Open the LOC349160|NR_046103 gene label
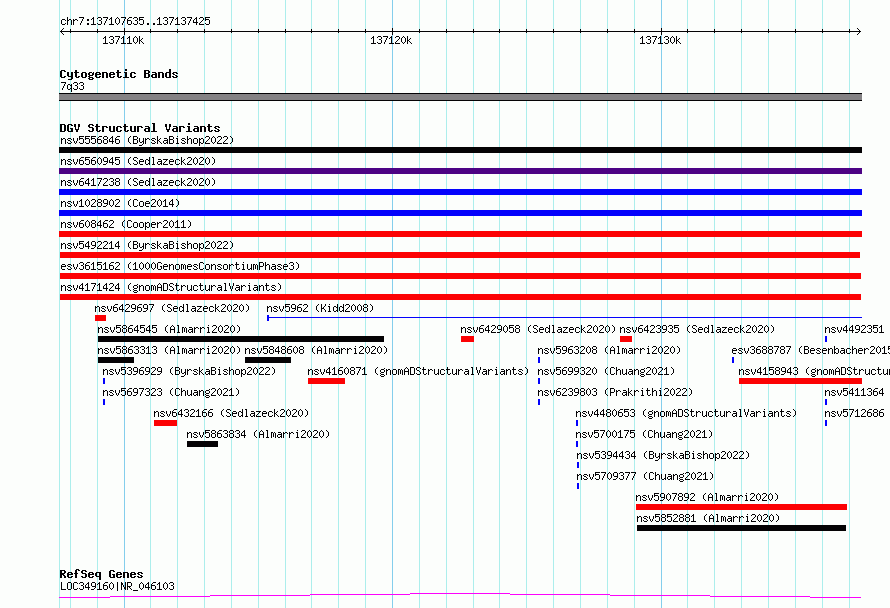Viewport: 890px width, 608px height. point(117,586)
